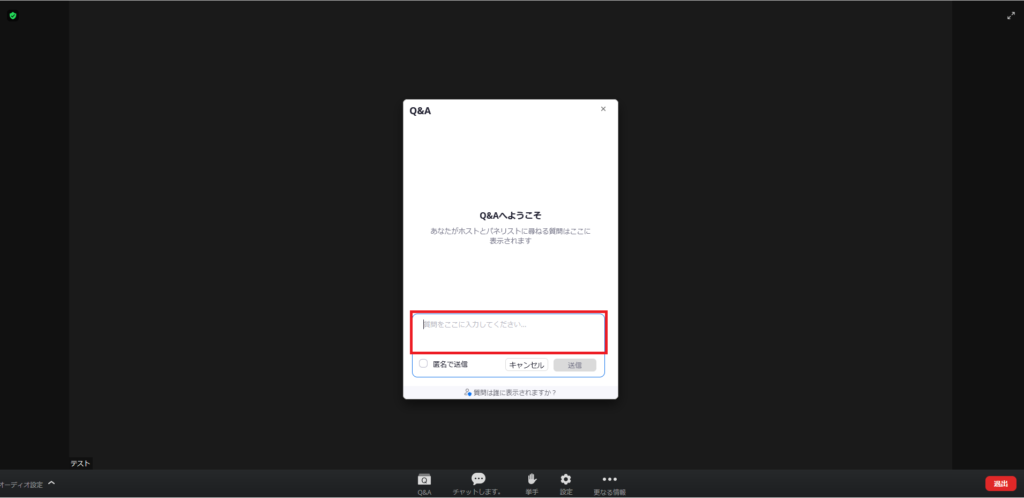This screenshot has width=1024, height=498.
Task: Enable the 匿名で送信 checkbox
Action: tap(423, 364)
